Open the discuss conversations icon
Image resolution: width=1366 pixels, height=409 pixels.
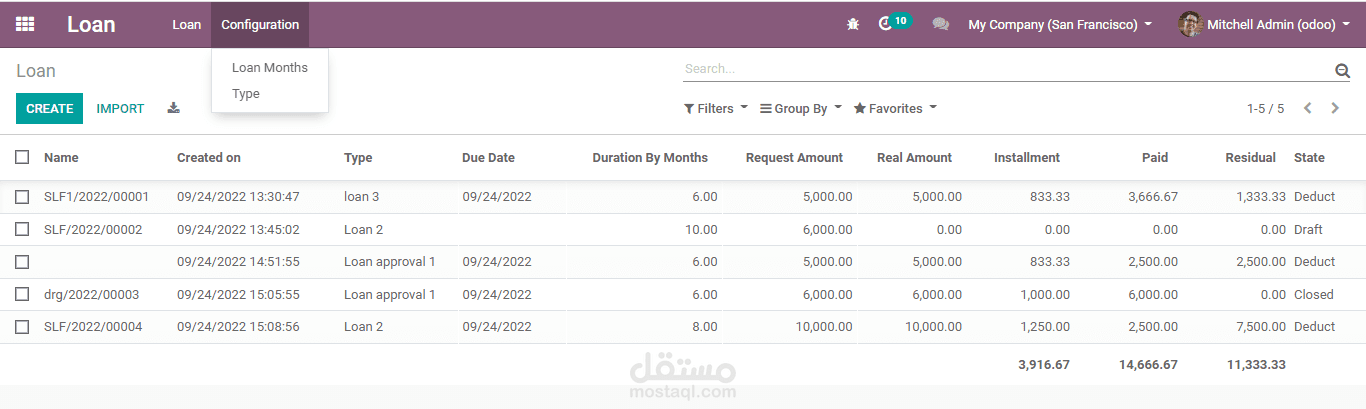click(940, 24)
